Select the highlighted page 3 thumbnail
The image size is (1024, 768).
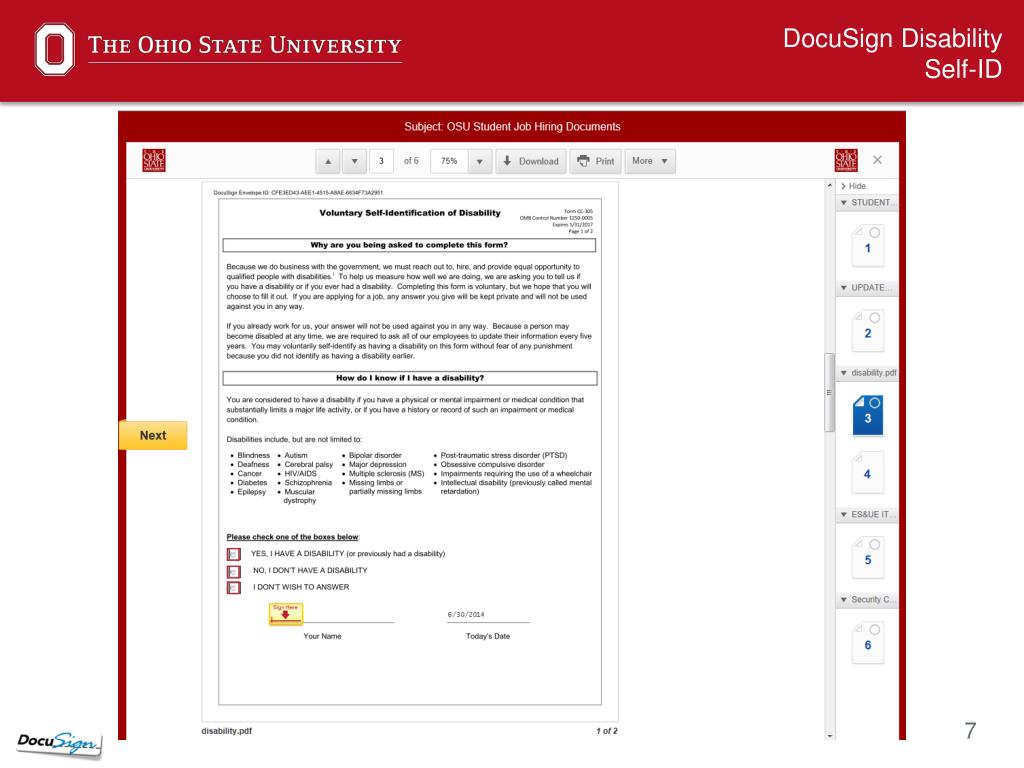coord(868,415)
